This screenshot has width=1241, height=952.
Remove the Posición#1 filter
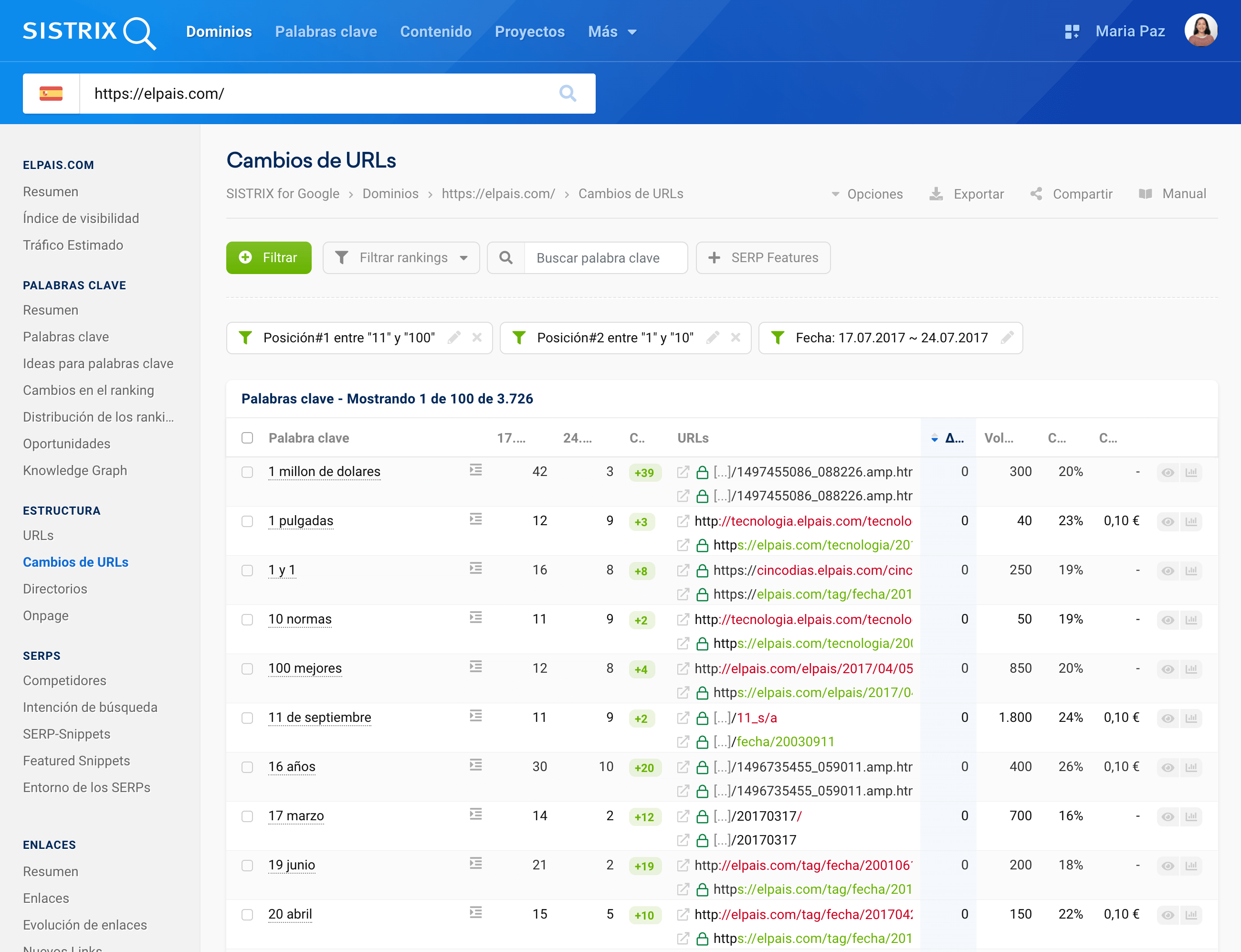(477, 338)
